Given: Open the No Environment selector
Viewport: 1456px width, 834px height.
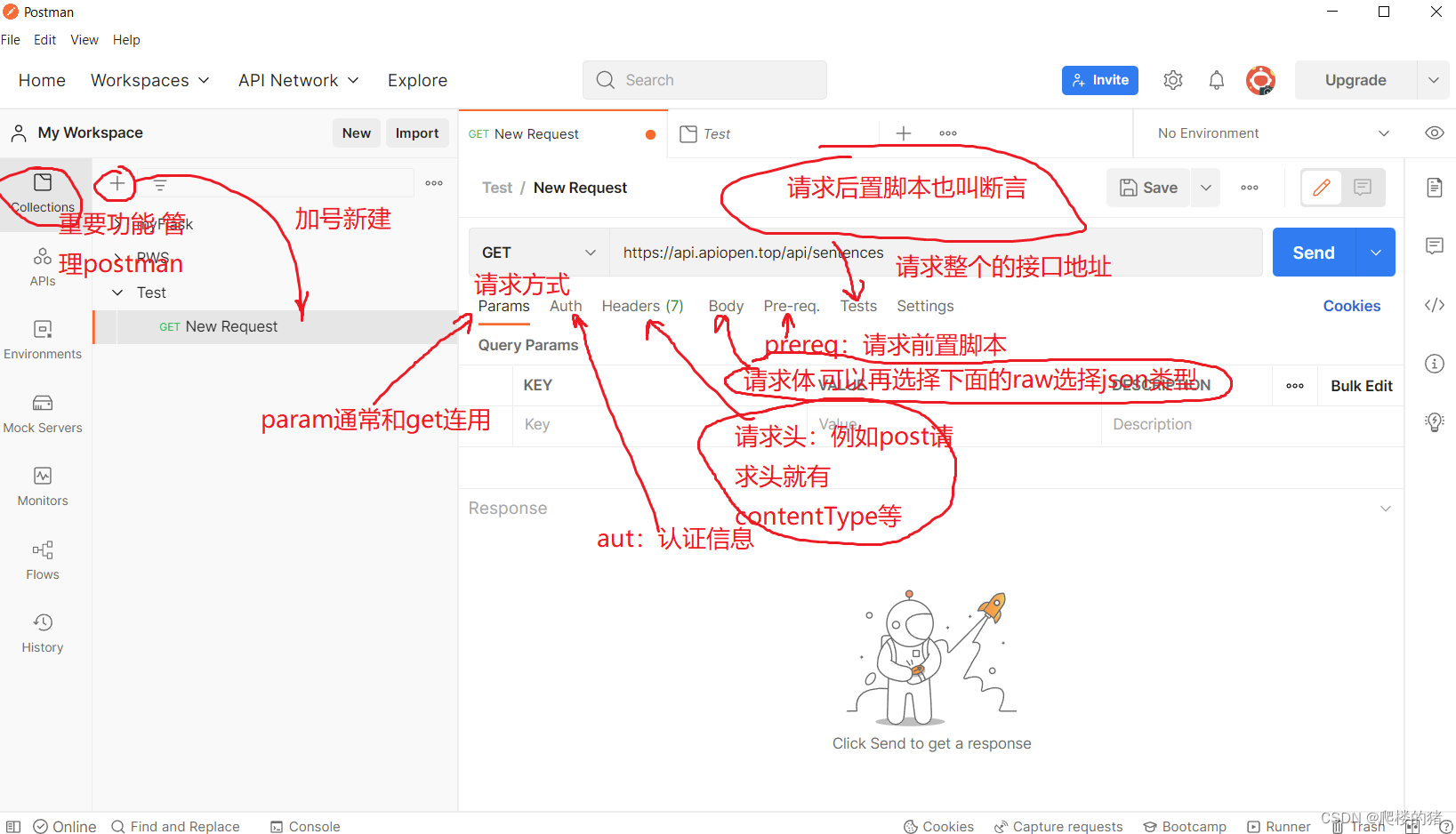Looking at the screenshot, I should coord(1274,133).
